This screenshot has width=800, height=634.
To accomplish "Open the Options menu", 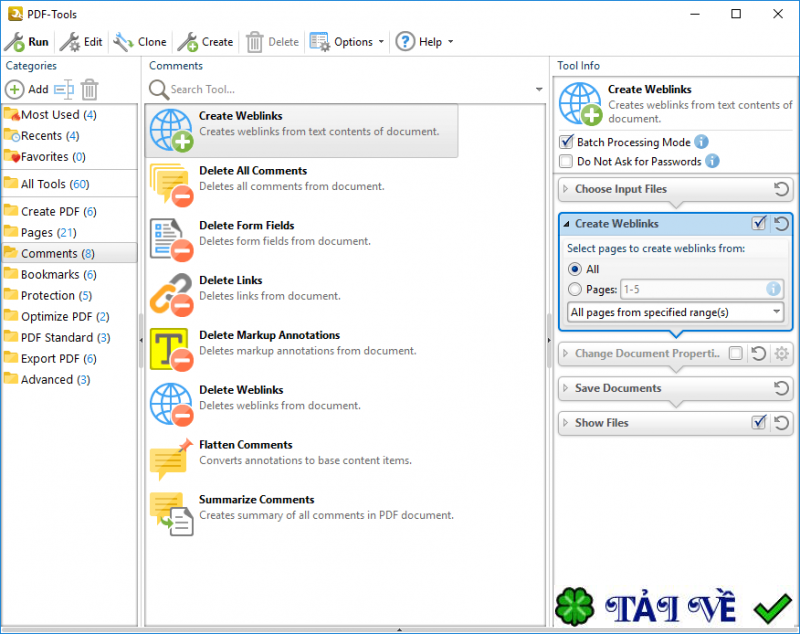I will [x=346, y=42].
